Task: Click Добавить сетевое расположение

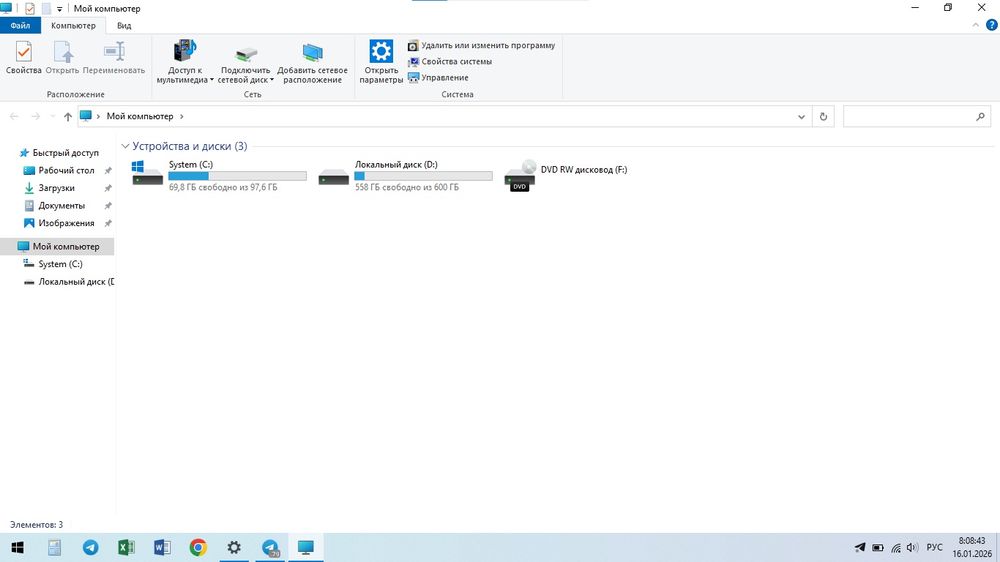Action: pyautogui.click(x=312, y=62)
